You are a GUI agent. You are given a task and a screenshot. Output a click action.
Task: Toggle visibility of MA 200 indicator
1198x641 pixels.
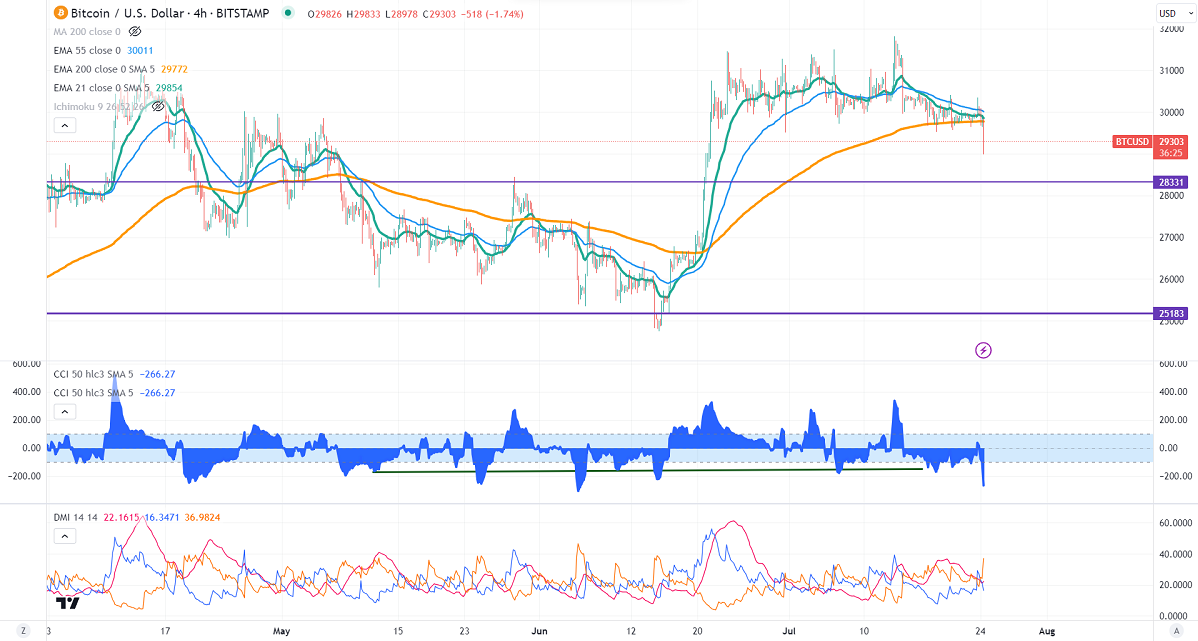click(x=135, y=32)
